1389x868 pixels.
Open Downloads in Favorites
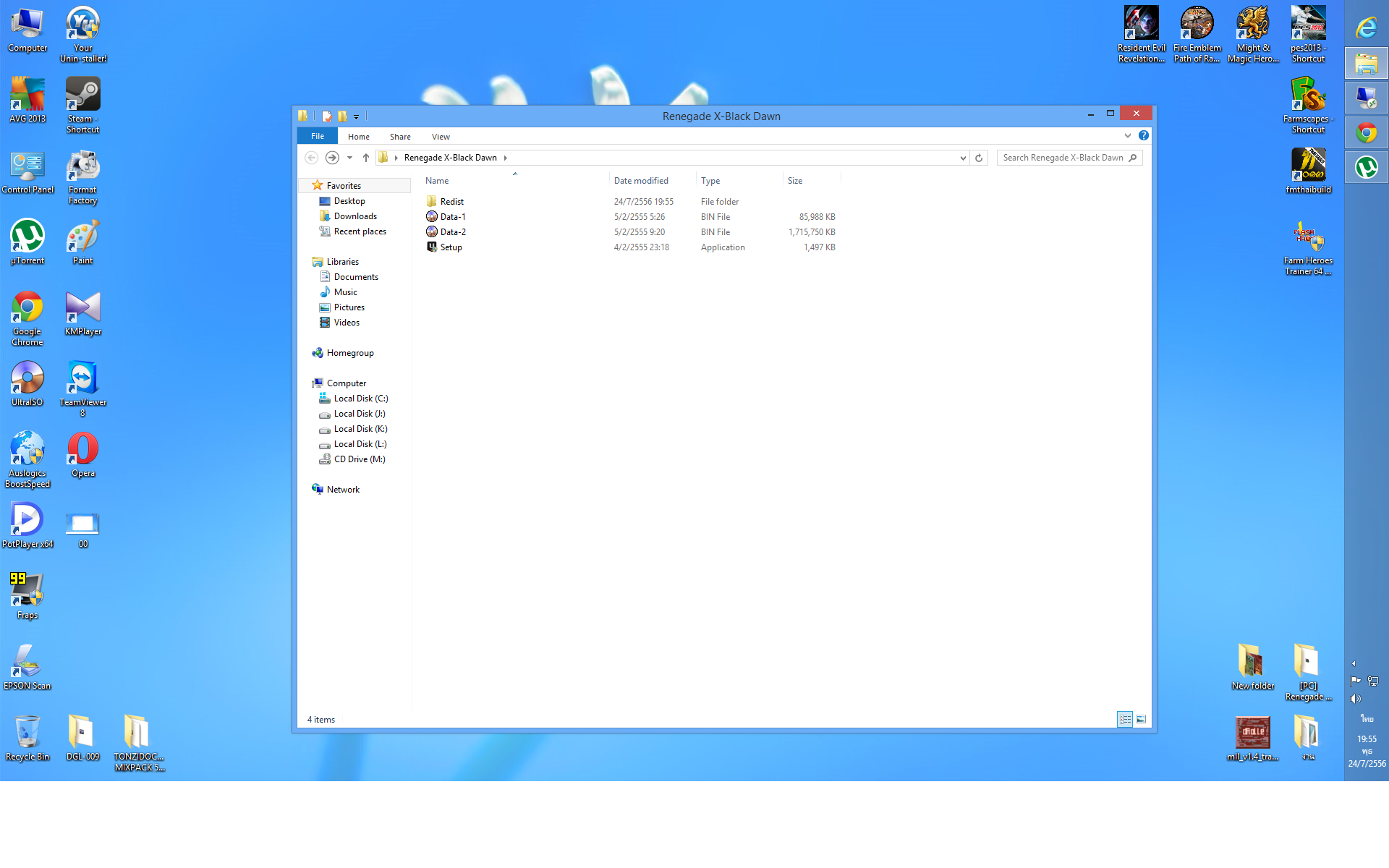[x=354, y=216]
